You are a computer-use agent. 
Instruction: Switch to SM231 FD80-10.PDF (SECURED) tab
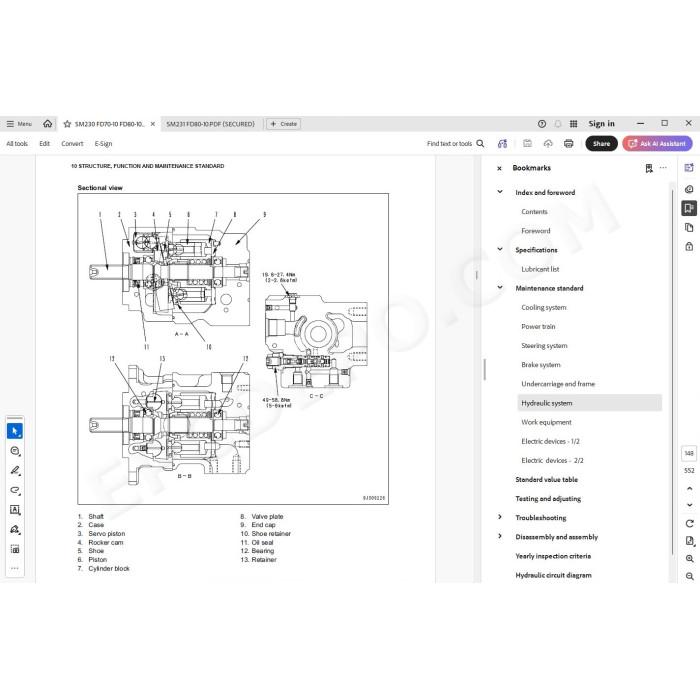[x=210, y=124]
